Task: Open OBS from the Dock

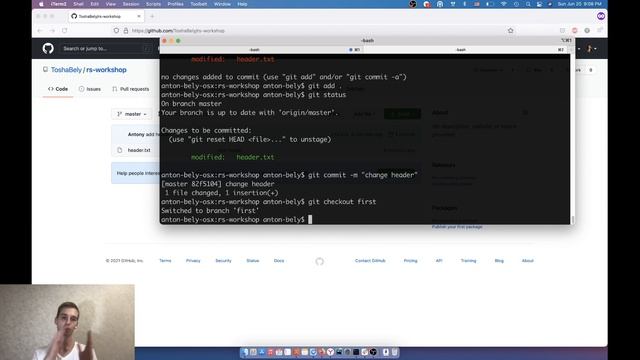Action: click(x=373, y=352)
